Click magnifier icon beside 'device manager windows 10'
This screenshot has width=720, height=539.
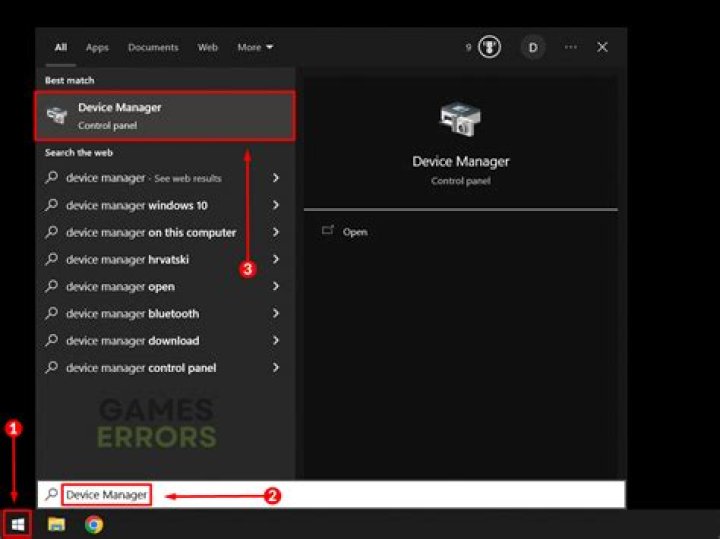51,205
